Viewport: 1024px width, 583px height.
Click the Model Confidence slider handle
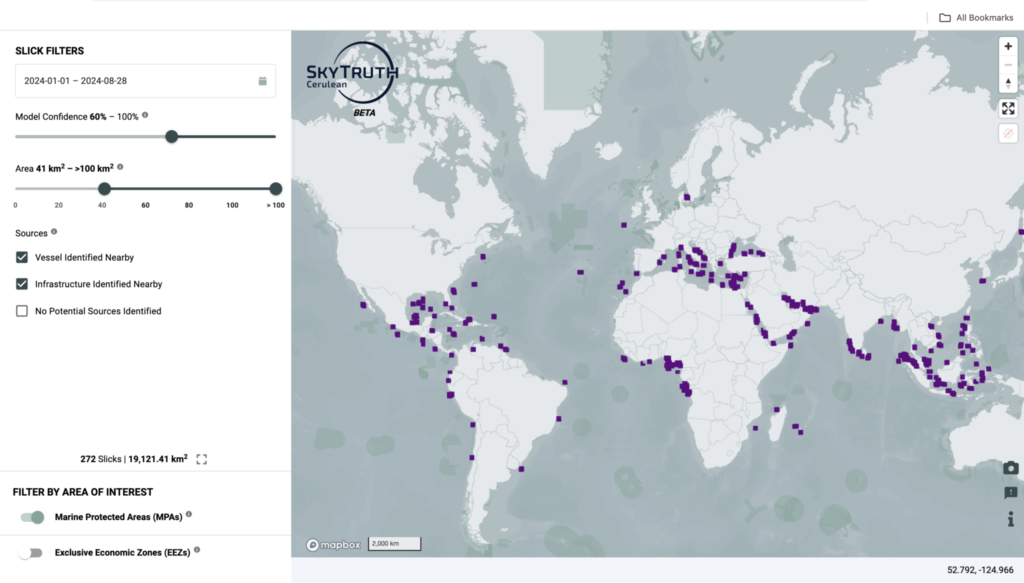tap(171, 136)
